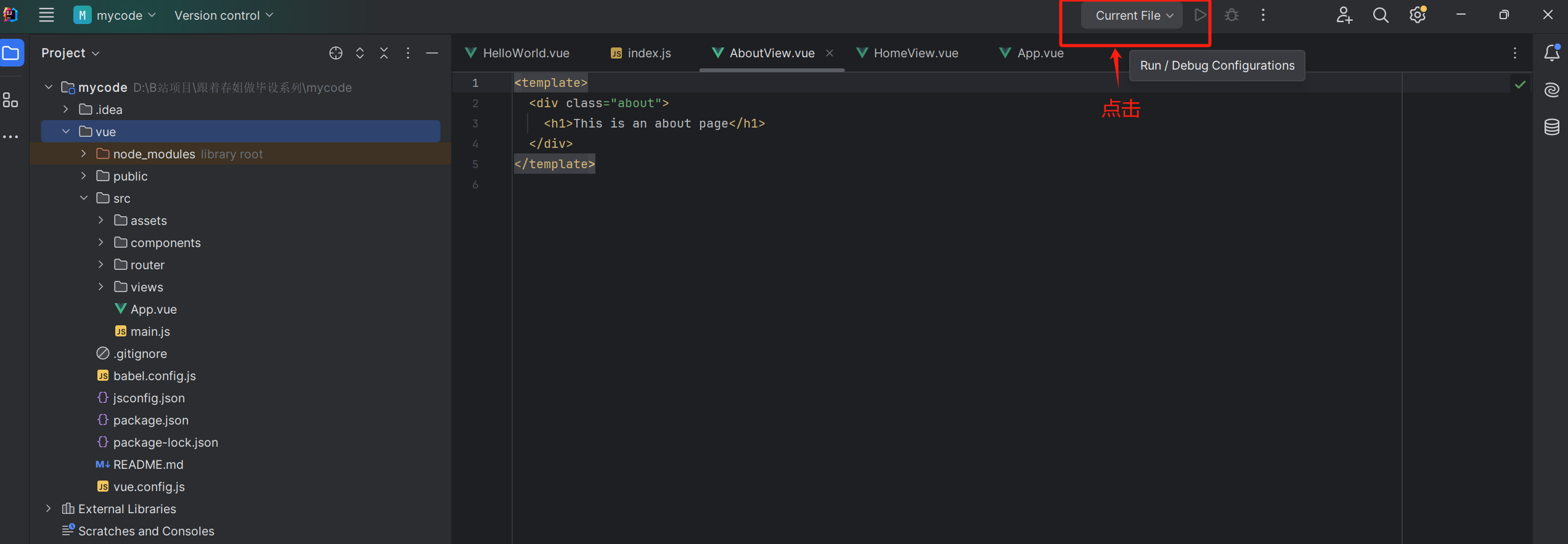Collapse the src folder
Image resolution: width=1568 pixels, height=544 pixels.
click(x=83, y=198)
